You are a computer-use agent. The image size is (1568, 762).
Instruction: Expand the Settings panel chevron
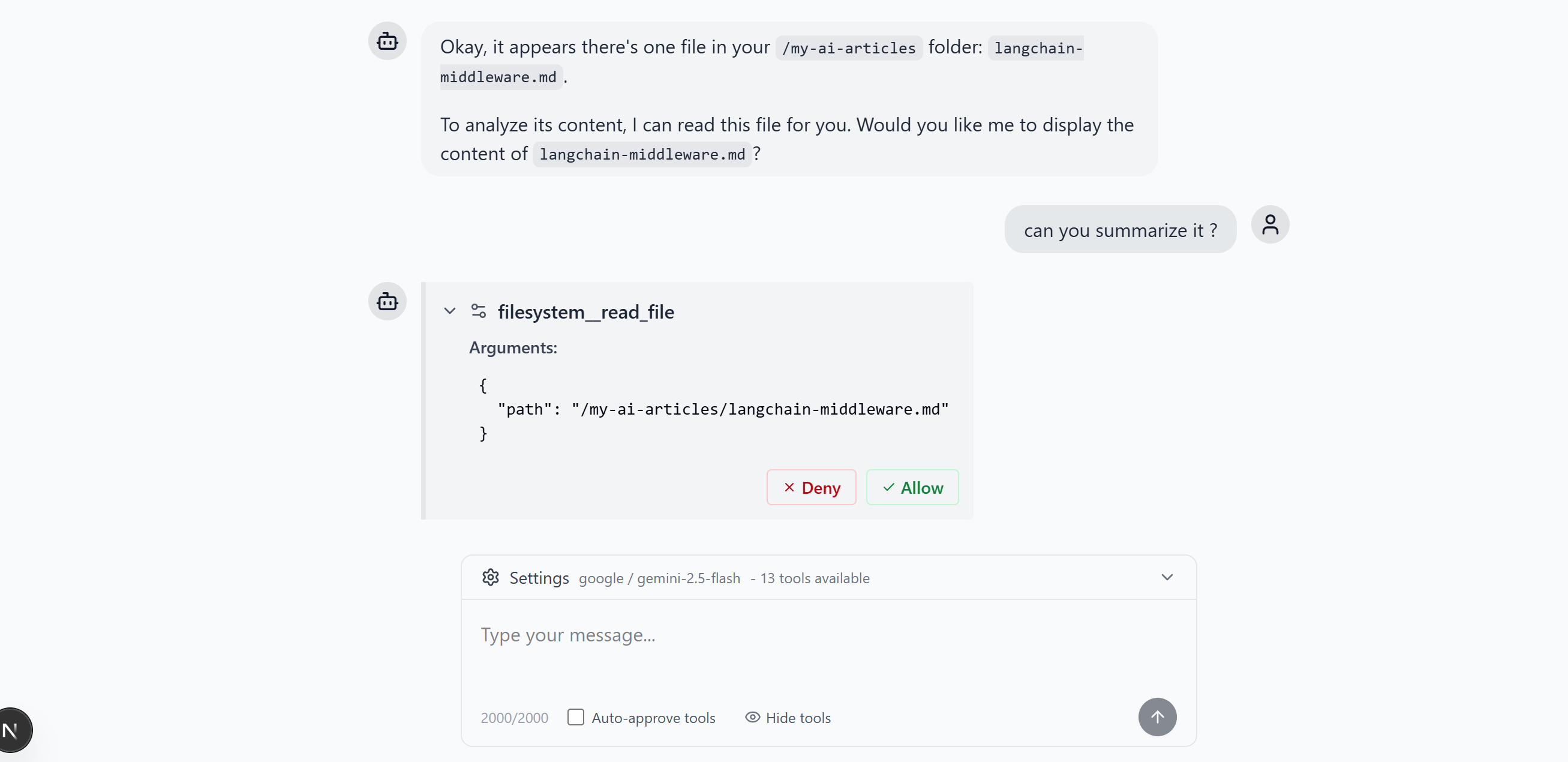coord(1167,577)
